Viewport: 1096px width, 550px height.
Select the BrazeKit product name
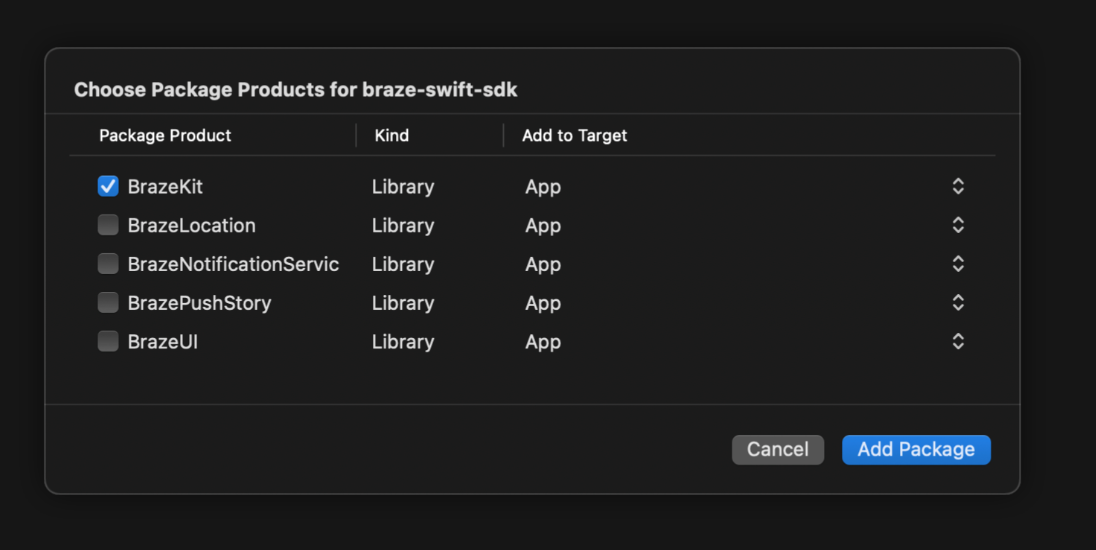click(x=165, y=187)
